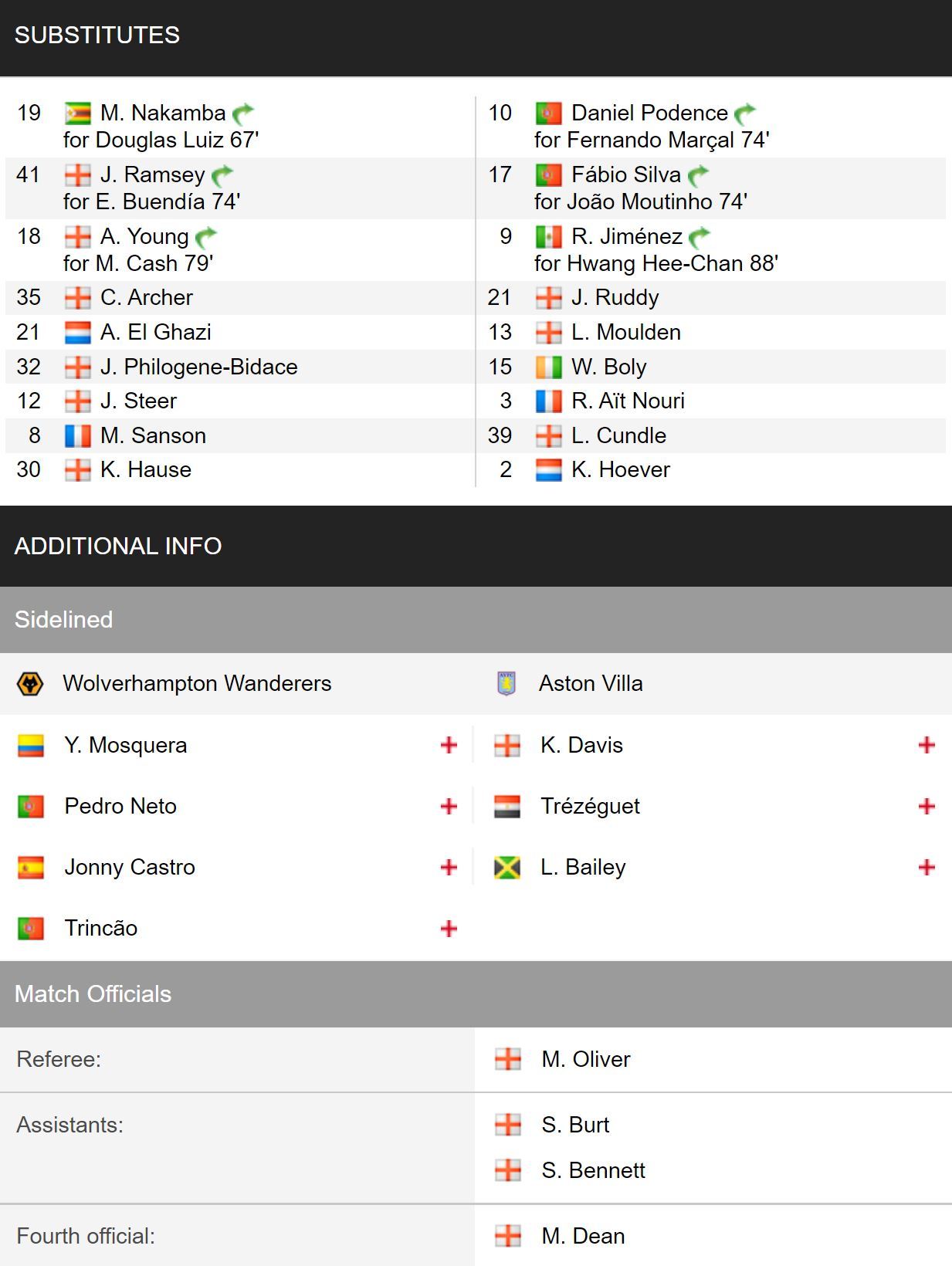Click the red injury cross for Trincão

(449, 928)
